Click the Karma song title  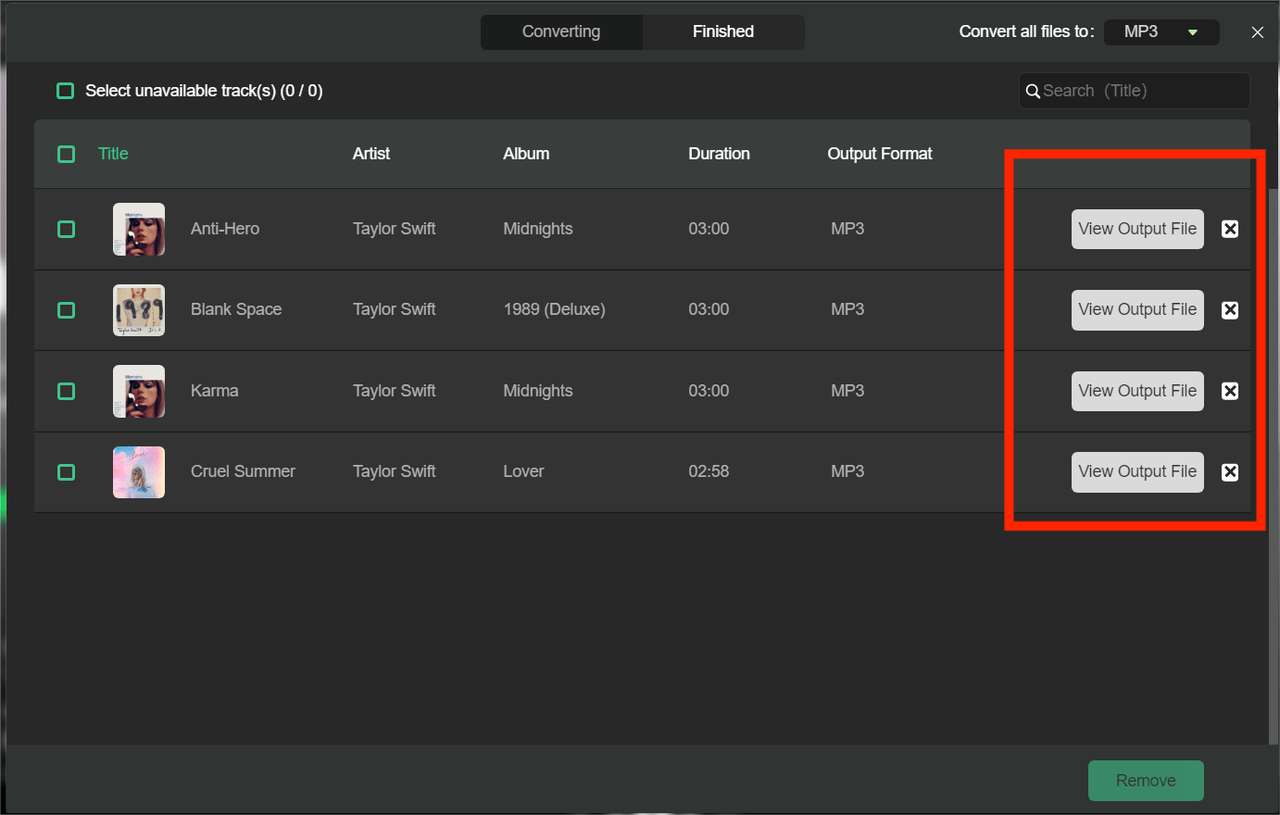pyautogui.click(x=215, y=391)
